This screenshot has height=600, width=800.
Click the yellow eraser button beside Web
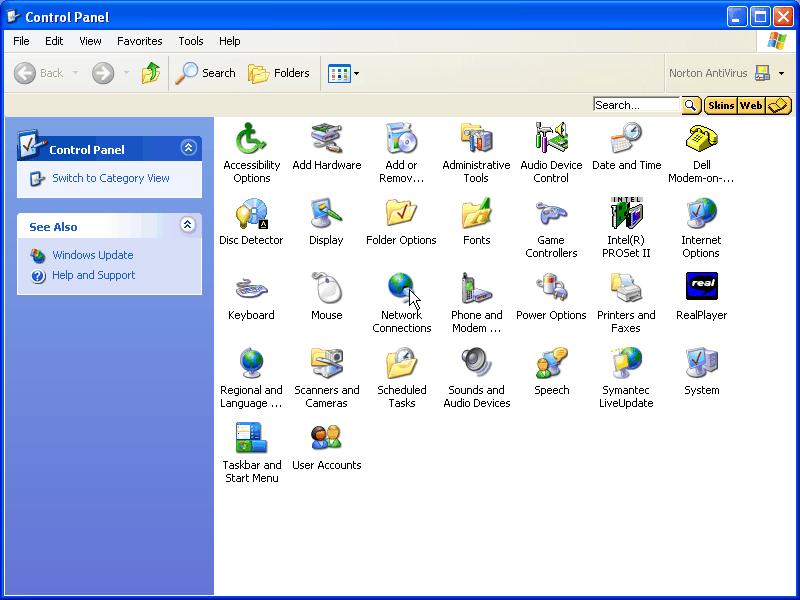point(778,106)
